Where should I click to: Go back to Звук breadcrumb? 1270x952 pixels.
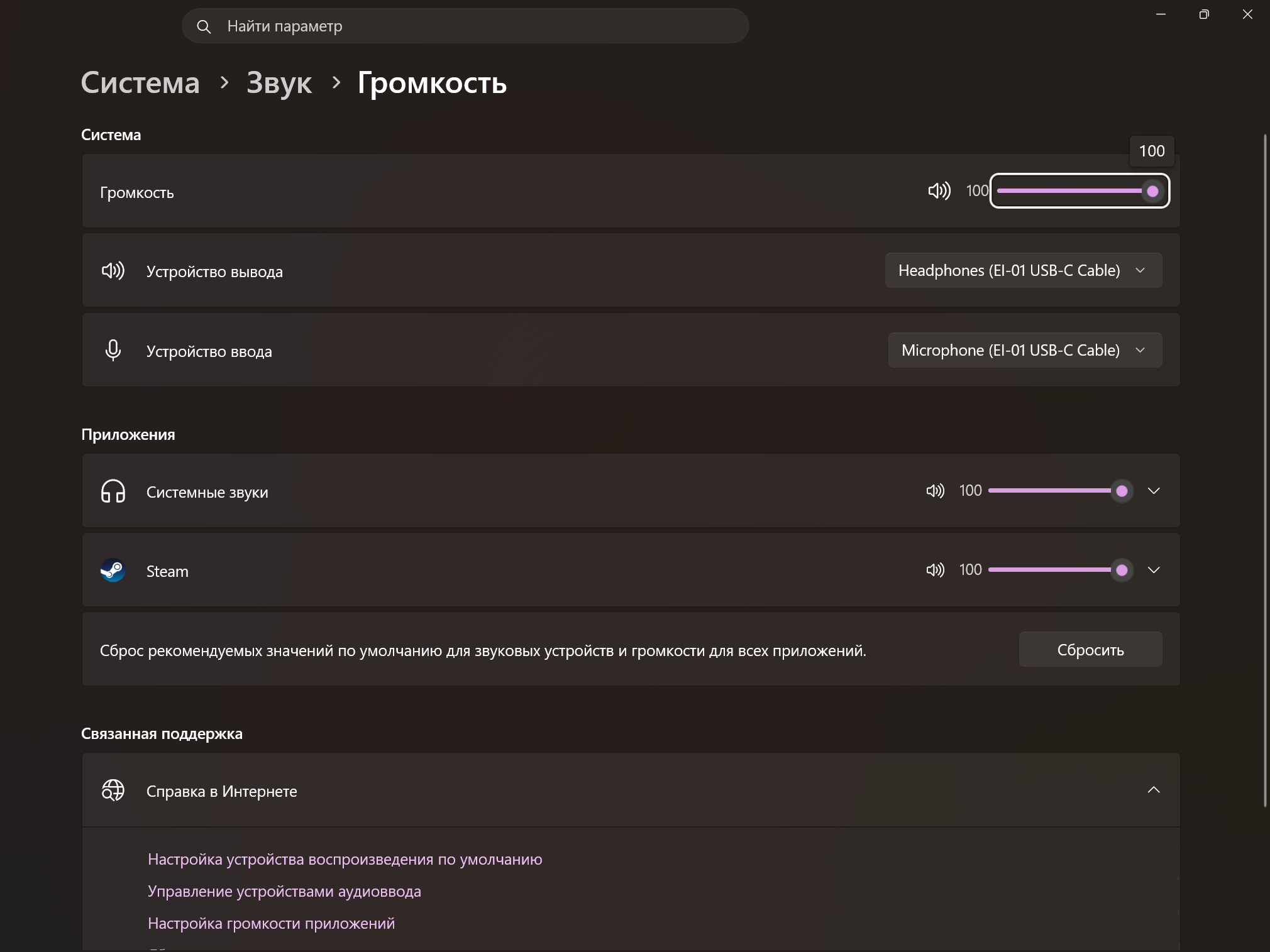[279, 82]
